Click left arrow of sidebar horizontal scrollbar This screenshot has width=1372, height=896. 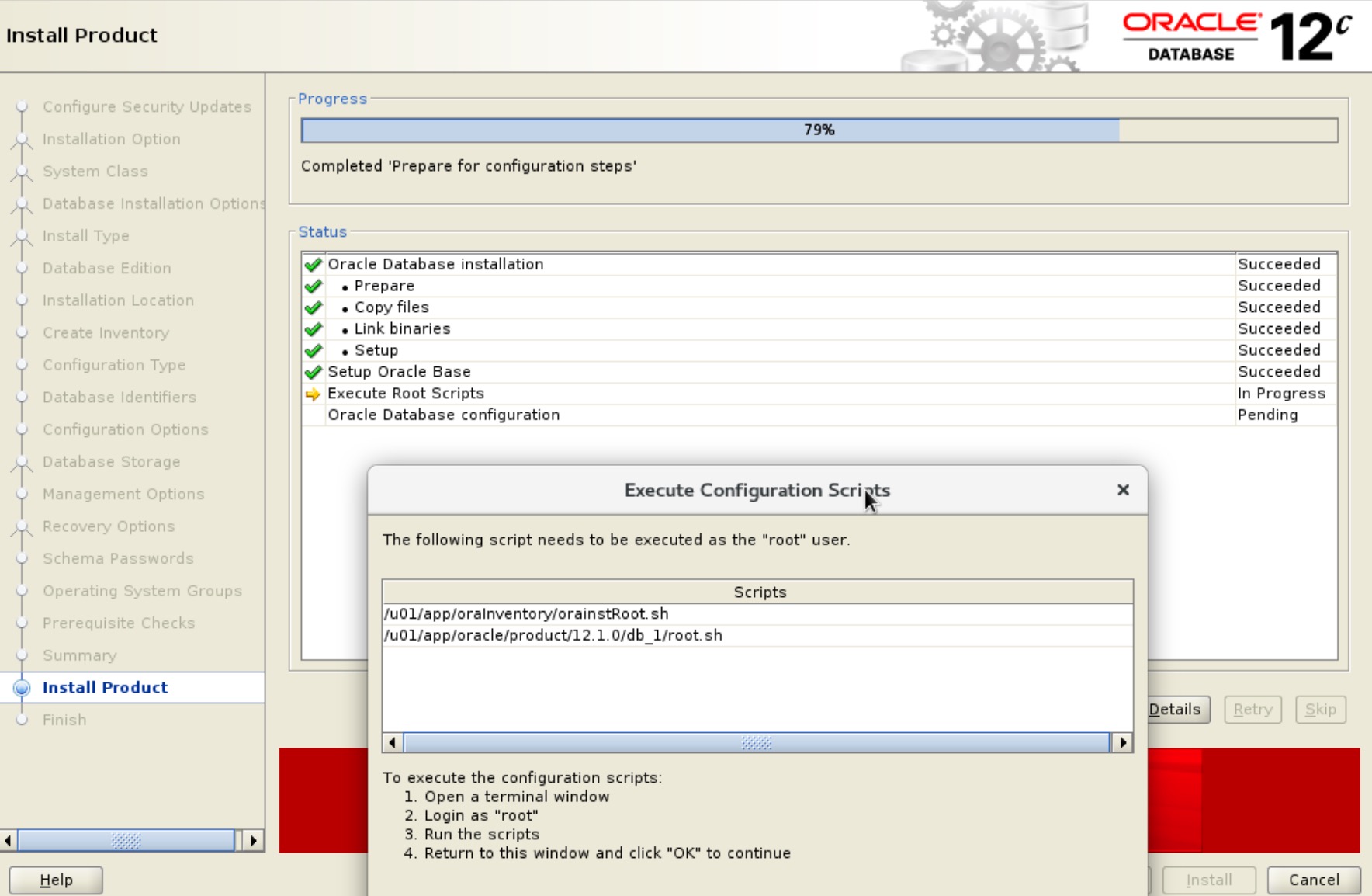click(x=9, y=840)
